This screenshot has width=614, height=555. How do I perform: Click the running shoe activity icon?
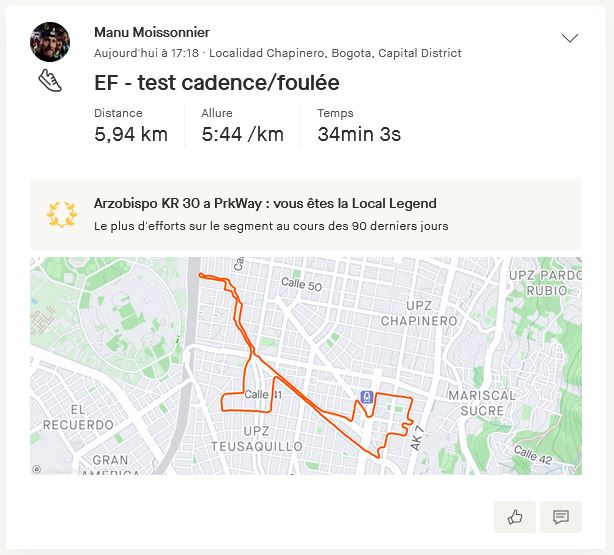click(x=50, y=82)
